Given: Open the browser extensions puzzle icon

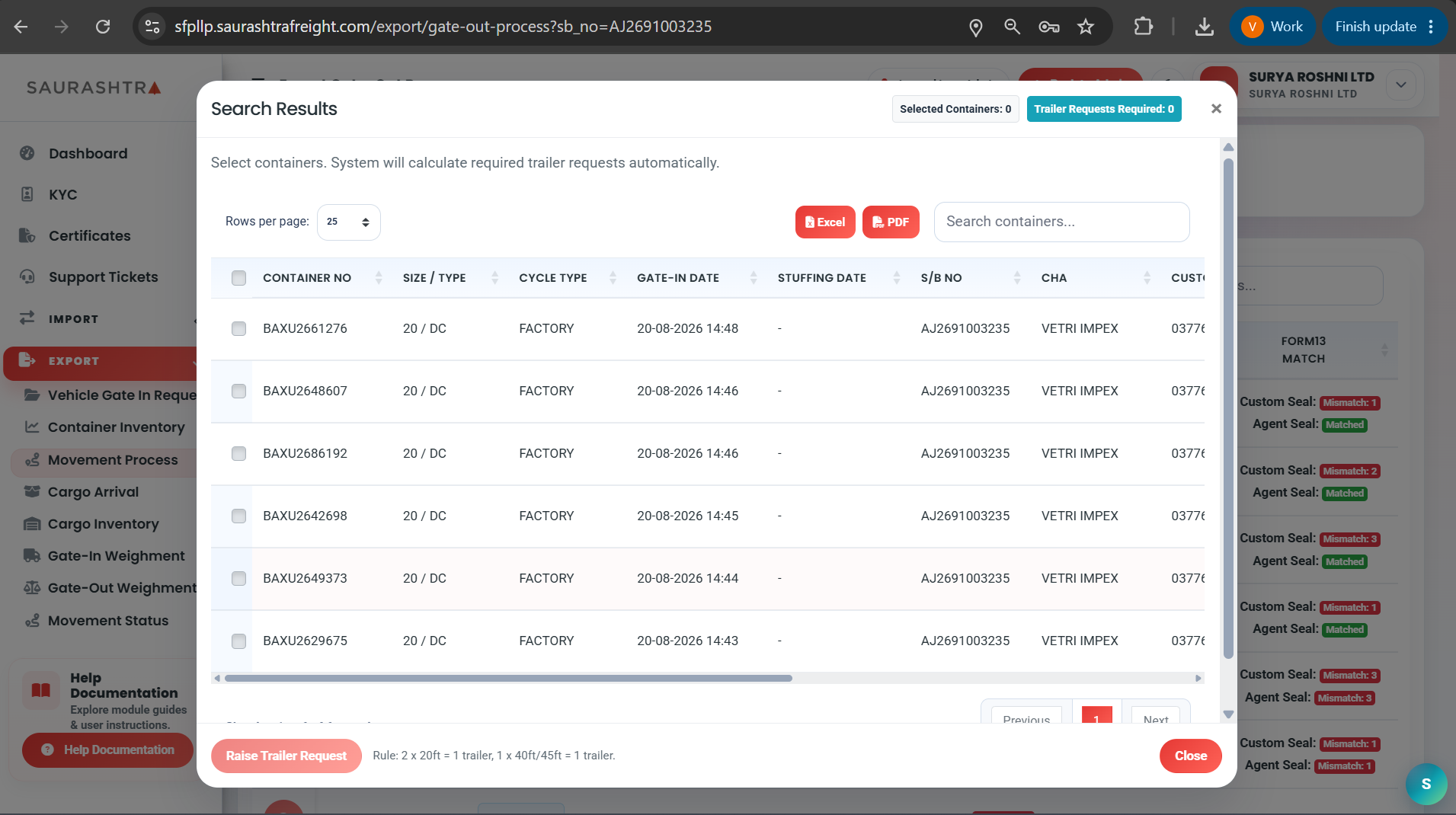Looking at the screenshot, I should pos(1143,27).
